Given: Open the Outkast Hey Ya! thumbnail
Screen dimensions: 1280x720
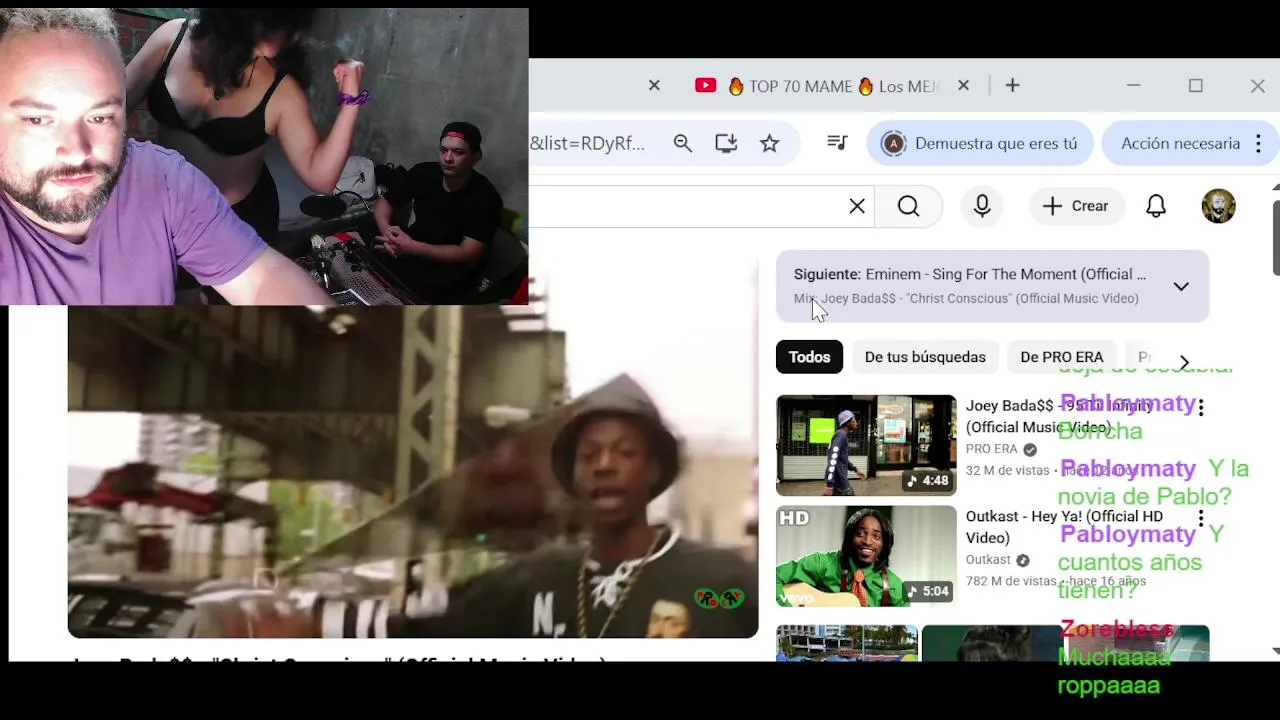Looking at the screenshot, I should click(866, 556).
